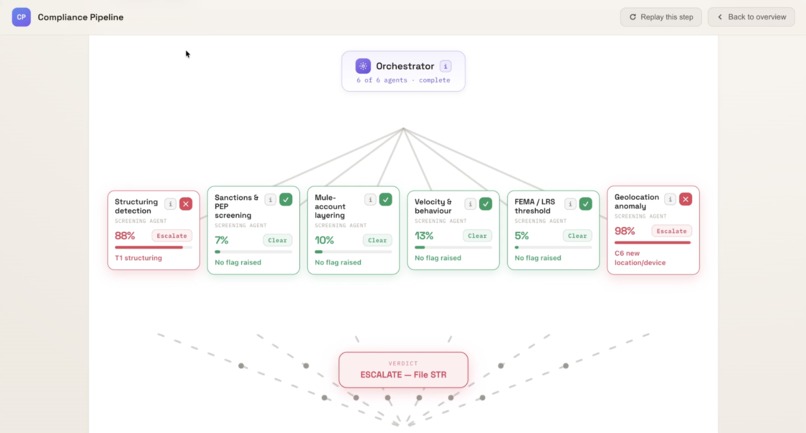The image size is (806, 433).
Task: Click red X status on Structuring detection
Action: click(x=186, y=204)
